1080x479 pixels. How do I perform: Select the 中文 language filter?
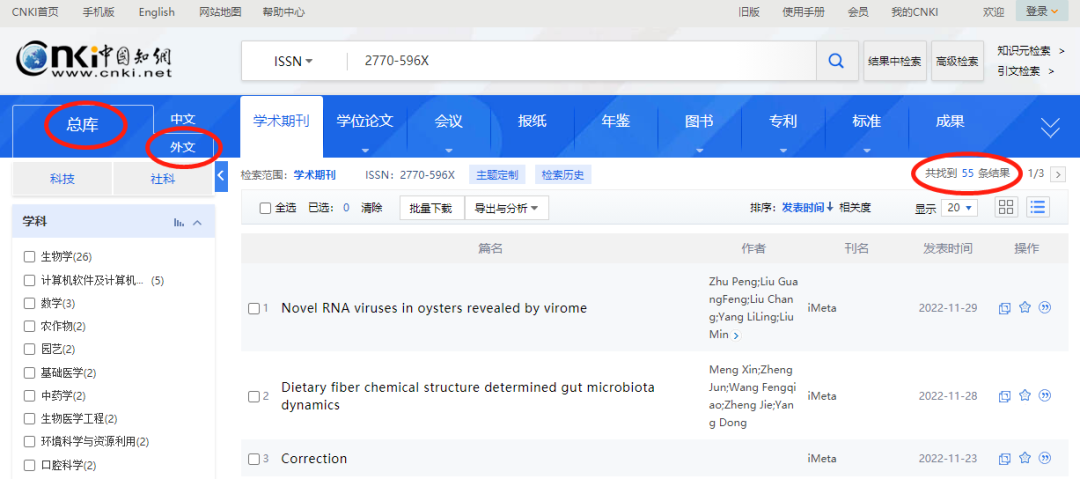pyautogui.click(x=183, y=119)
